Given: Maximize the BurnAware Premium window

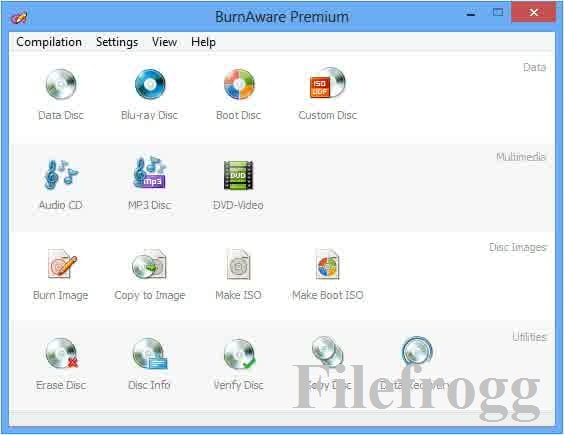Looking at the screenshot, I should pos(498,13).
